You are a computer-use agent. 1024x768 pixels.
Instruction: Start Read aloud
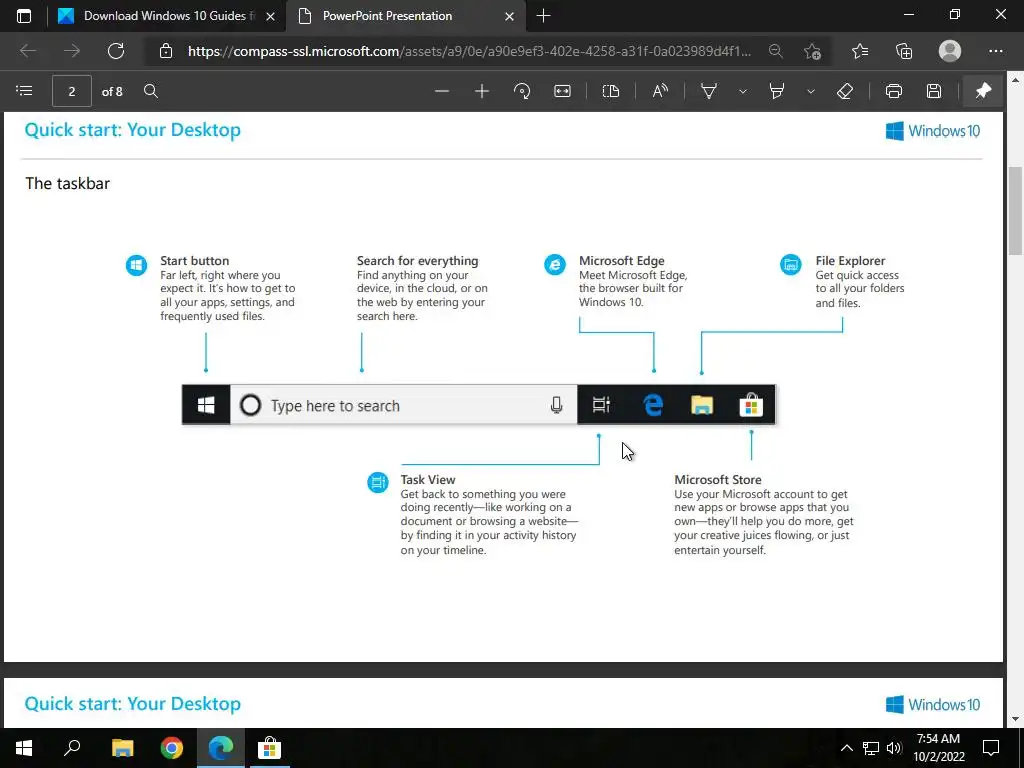[660, 91]
